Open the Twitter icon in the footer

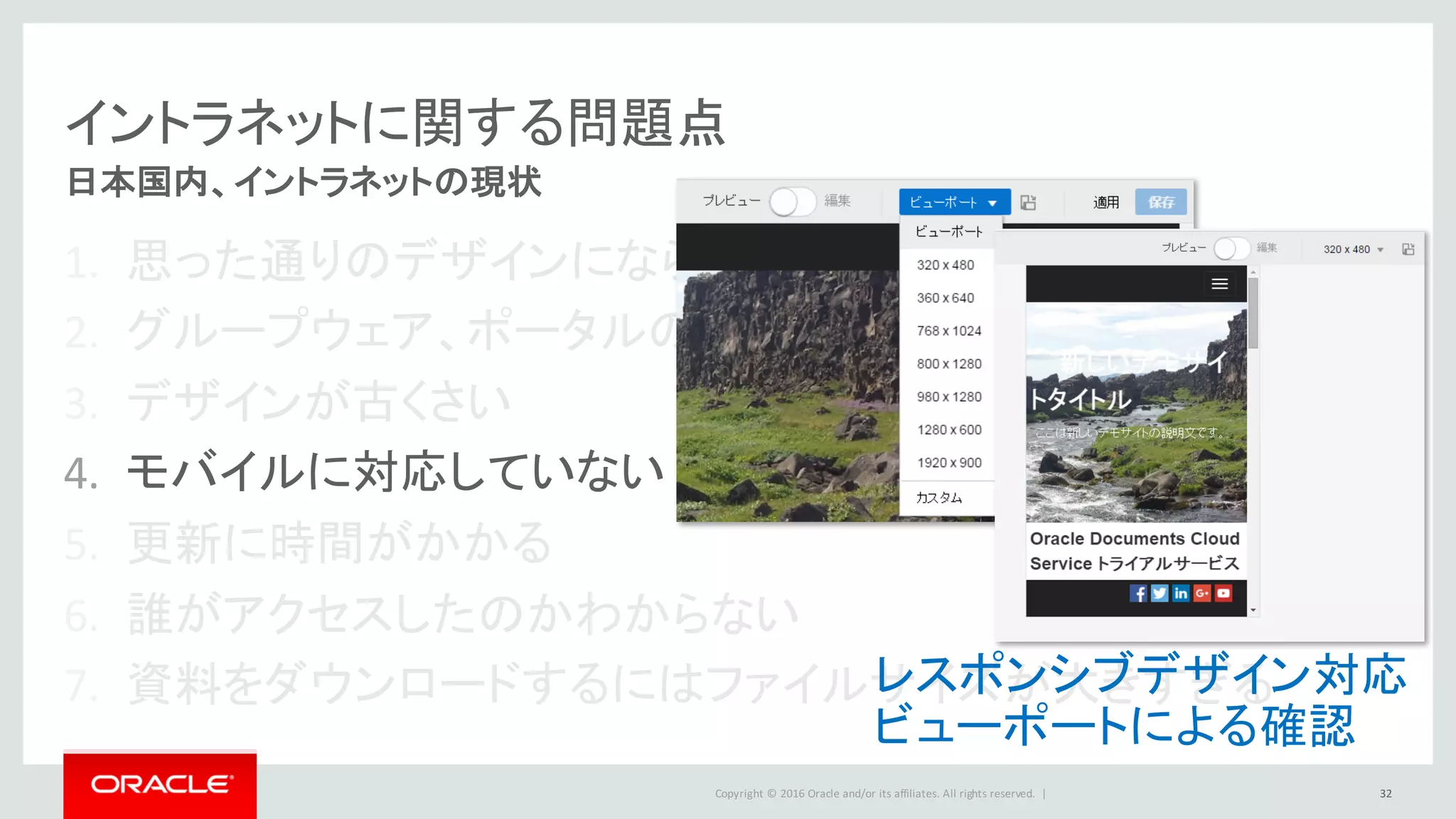[x=1160, y=594]
